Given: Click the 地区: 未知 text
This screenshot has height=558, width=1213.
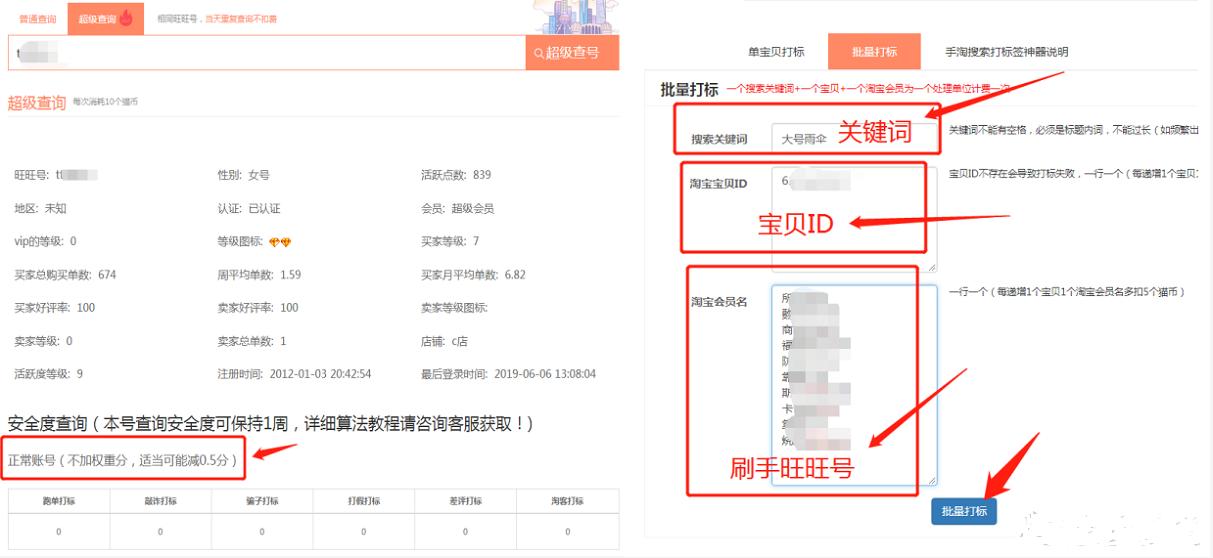Looking at the screenshot, I should 40,209.
